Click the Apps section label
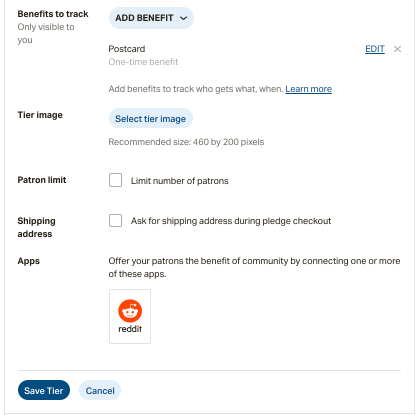The width and height of the screenshot is (419, 415). tap(29, 261)
